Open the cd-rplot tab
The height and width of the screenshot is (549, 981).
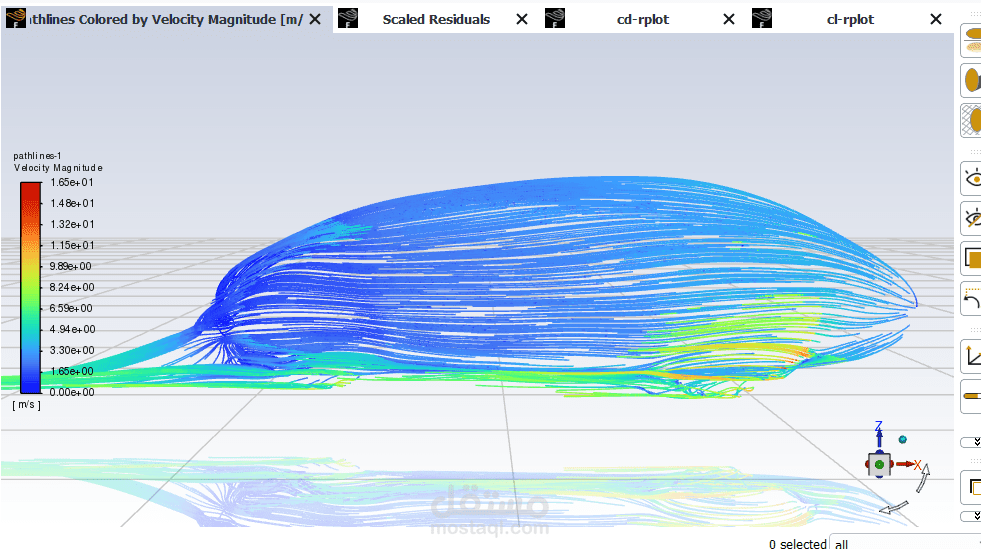pos(643,19)
